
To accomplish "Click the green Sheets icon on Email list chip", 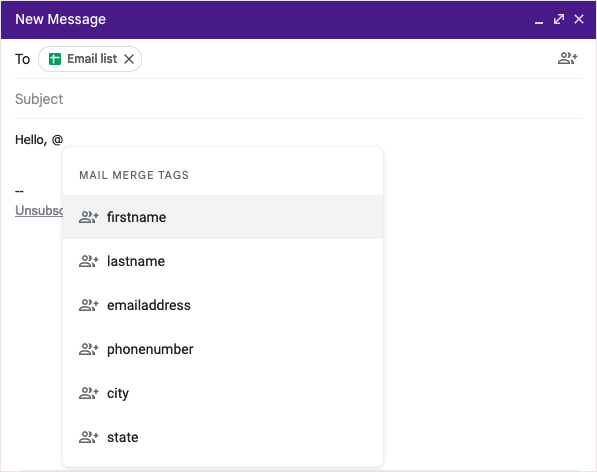I will pos(55,59).
